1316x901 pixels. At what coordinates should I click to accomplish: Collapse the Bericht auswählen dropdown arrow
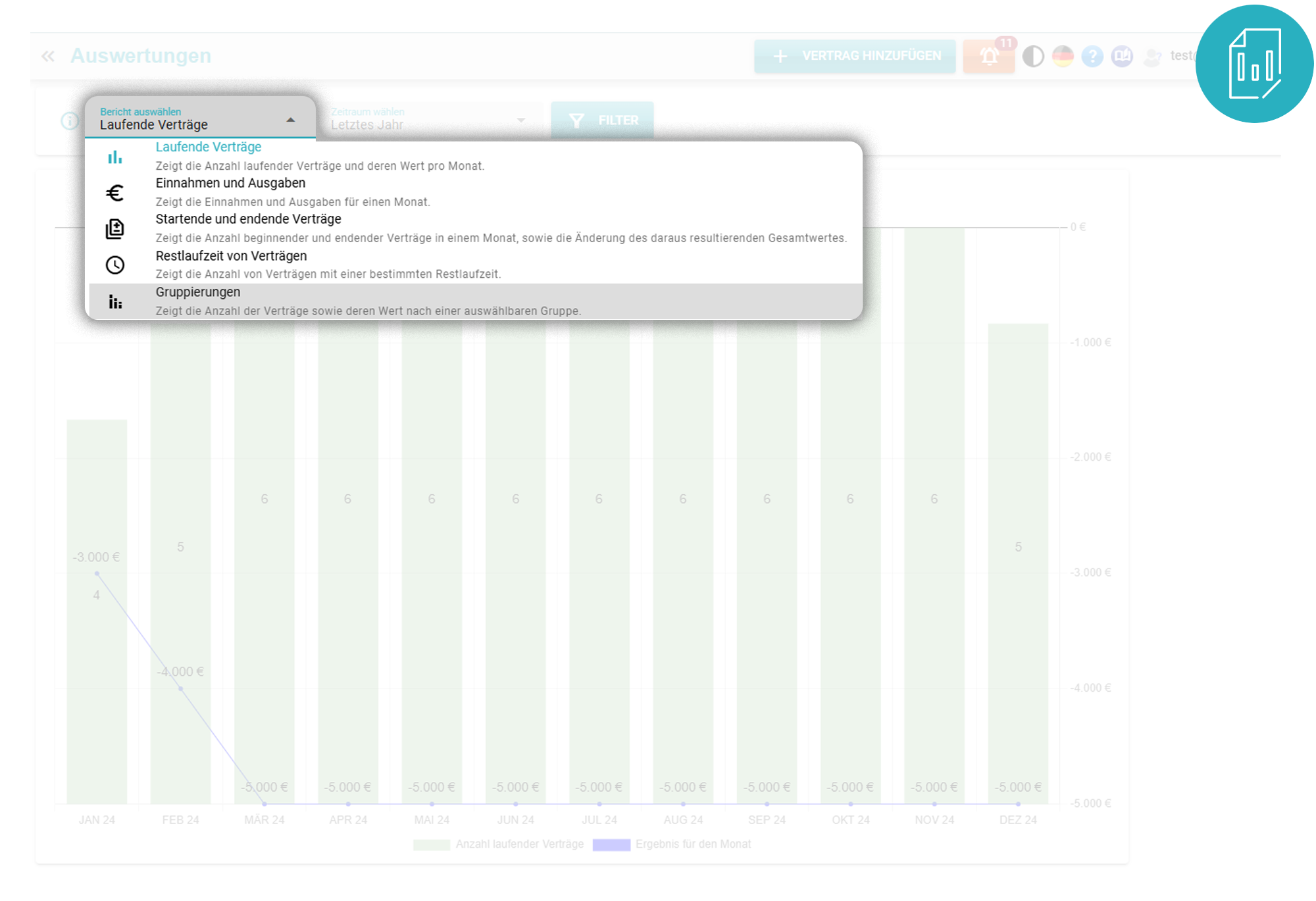pyautogui.click(x=290, y=120)
